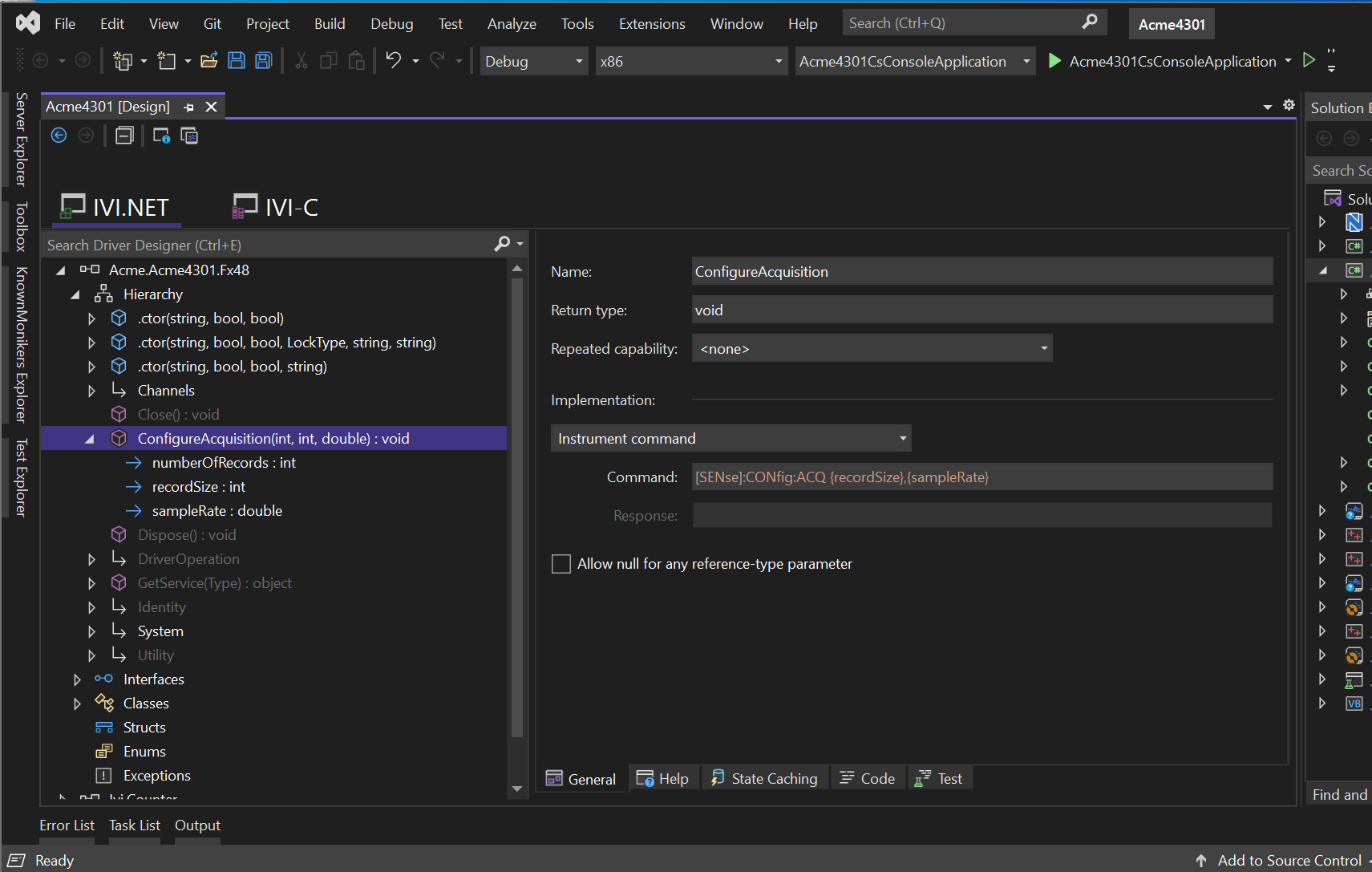Open the Git menu

(x=212, y=23)
